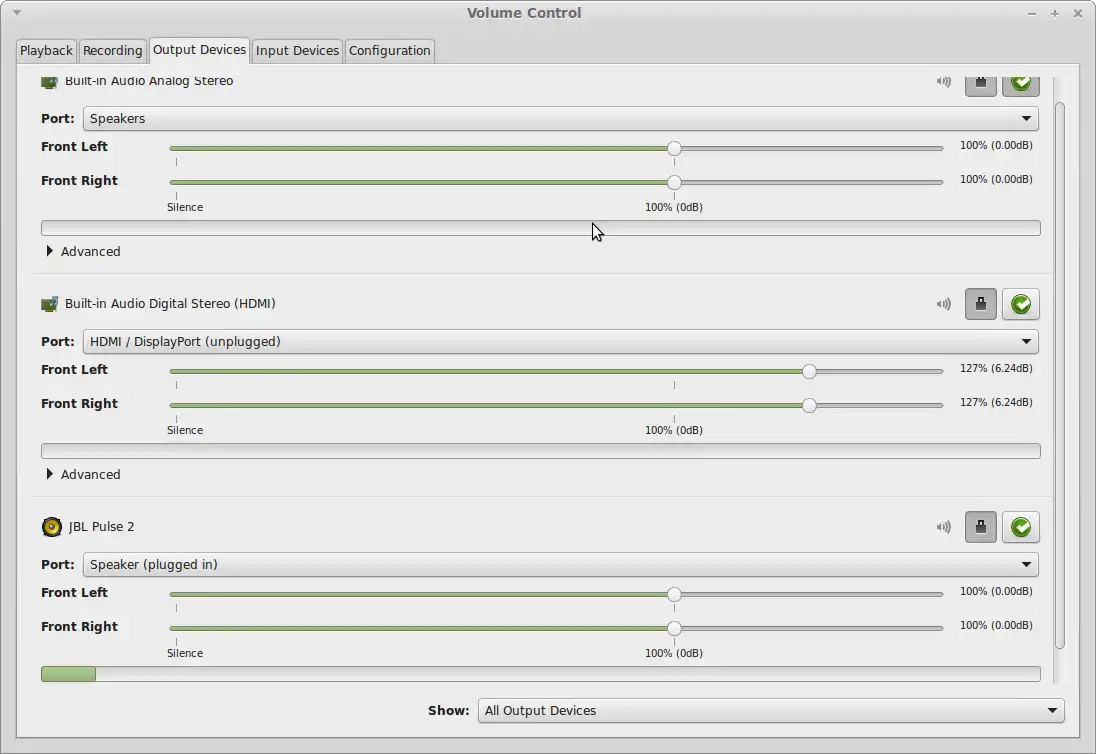Click the 127% (6.24dB) Front Left value
The height and width of the screenshot is (754, 1096).
(x=996, y=368)
